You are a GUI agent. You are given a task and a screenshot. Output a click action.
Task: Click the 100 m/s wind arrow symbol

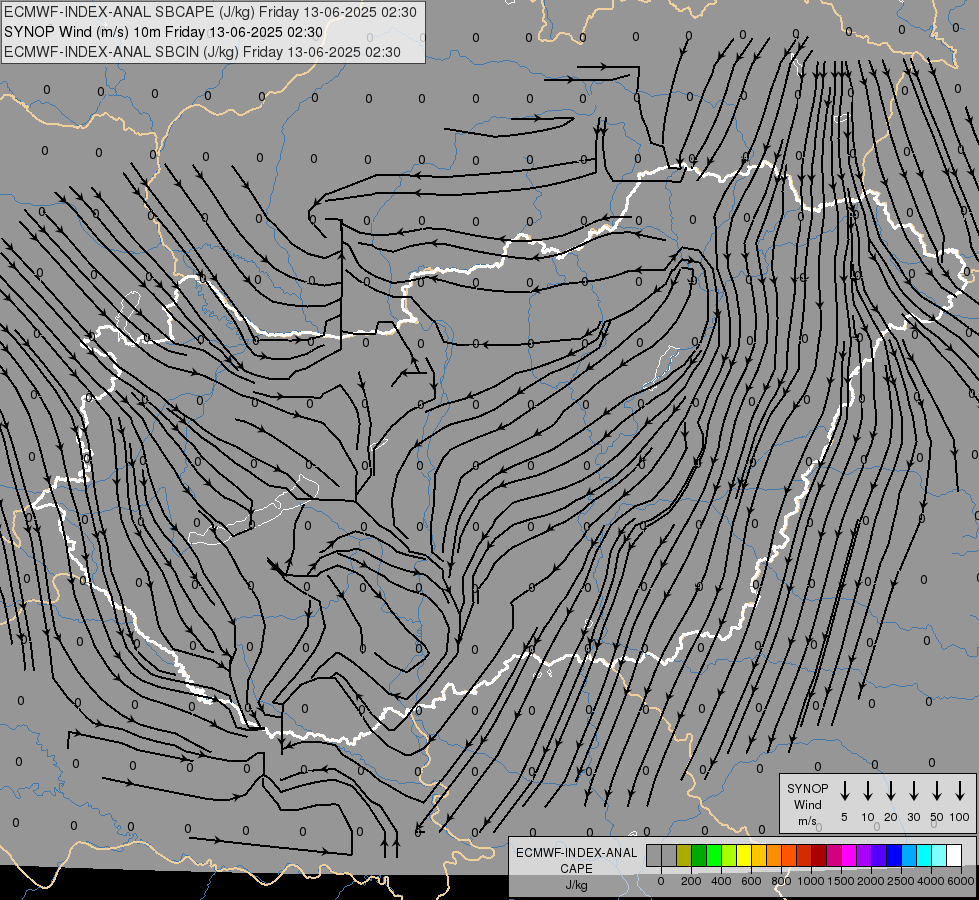click(960, 791)
